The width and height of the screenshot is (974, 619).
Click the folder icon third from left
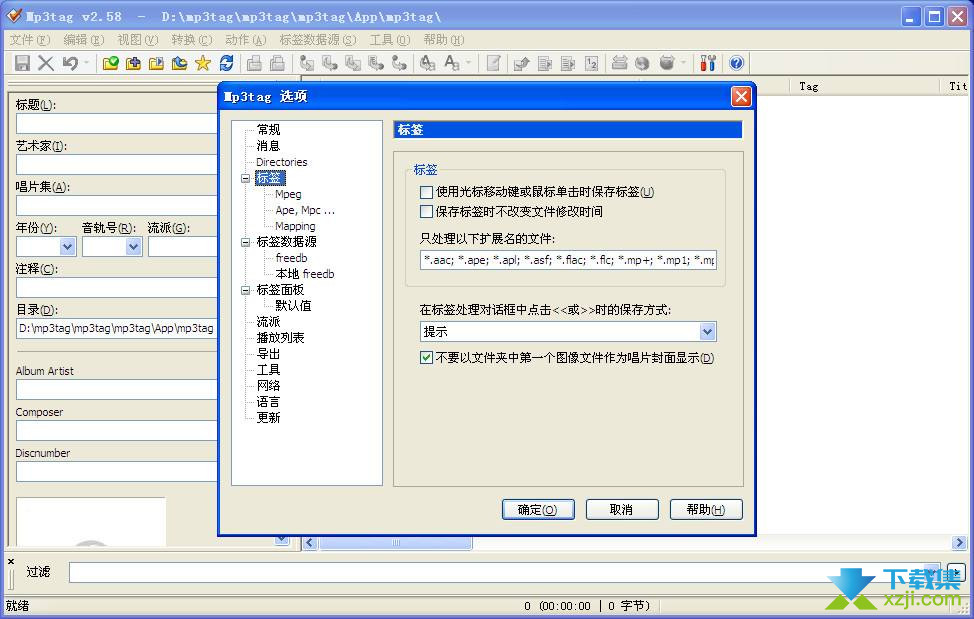(x=156, y=63)
